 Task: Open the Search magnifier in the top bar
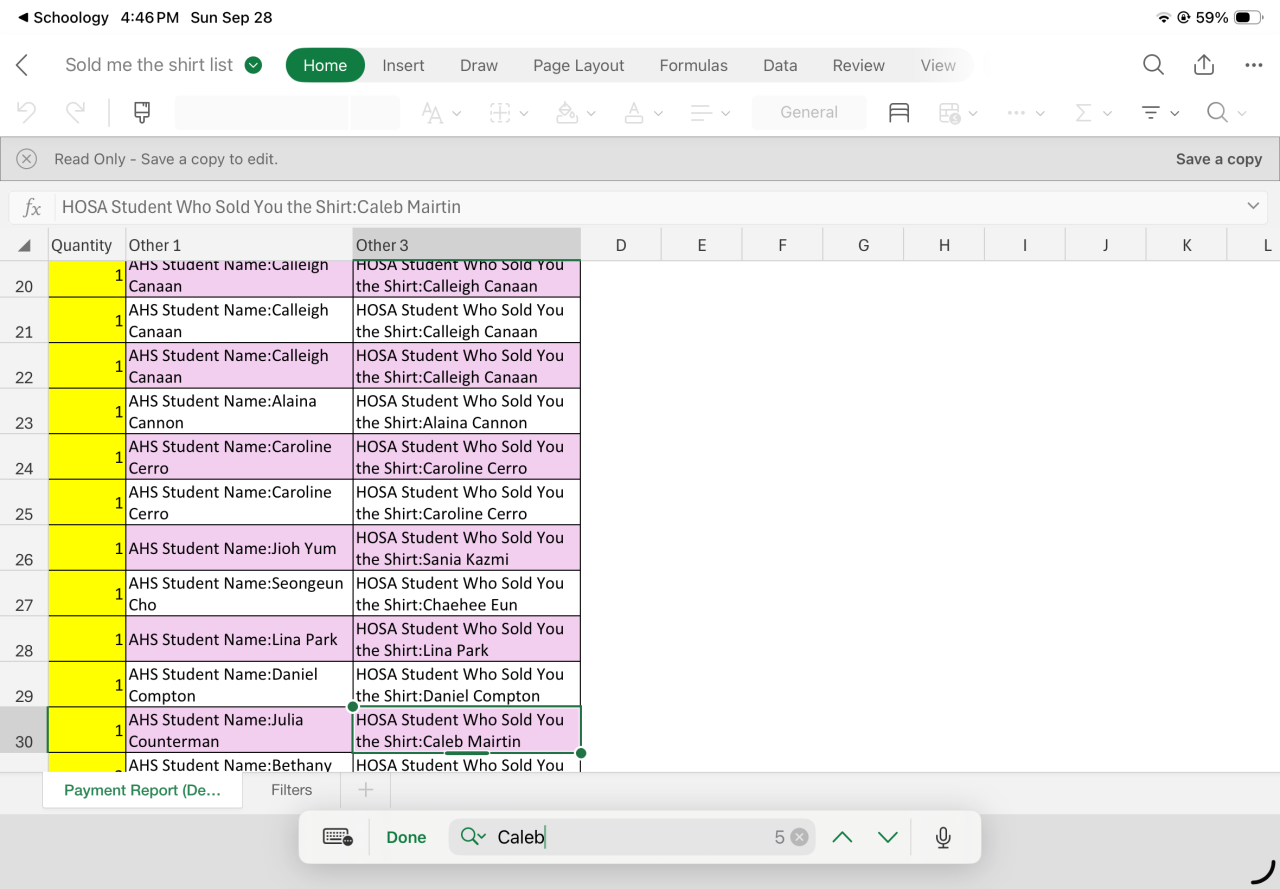[x=1153, y=65]
